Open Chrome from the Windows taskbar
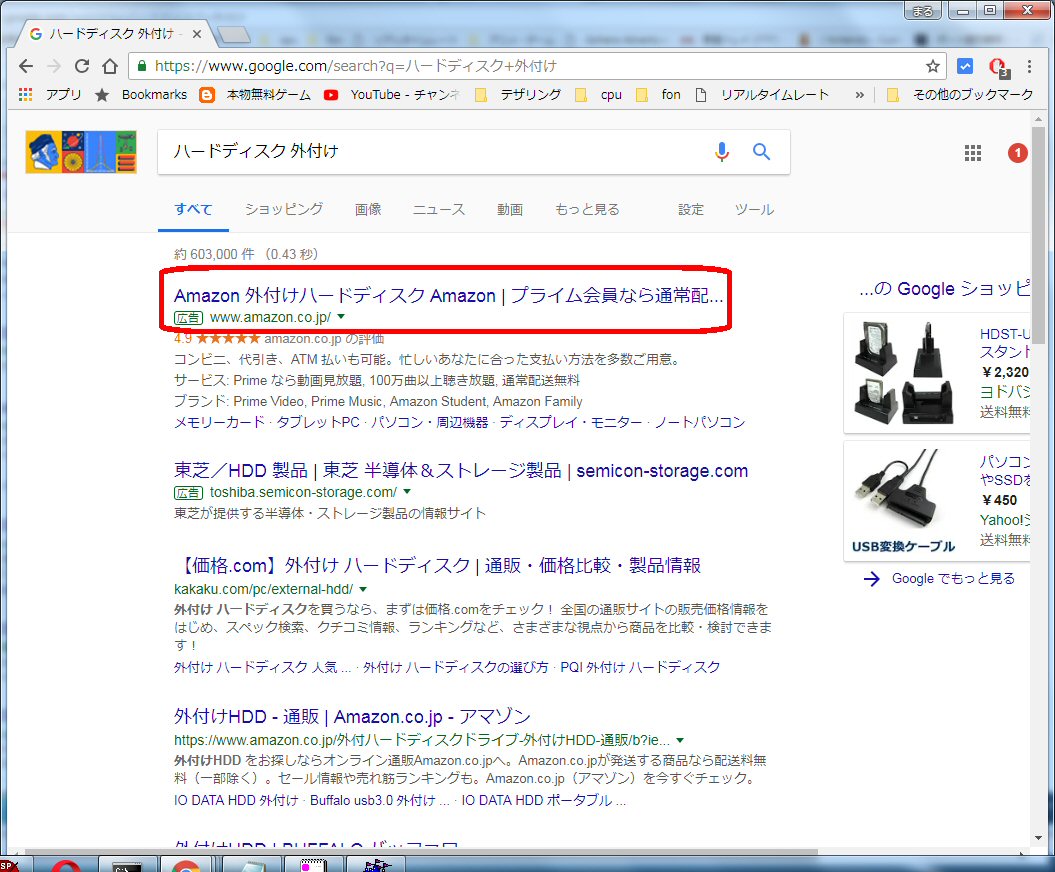Viewport: 1055px width, 872px height. pyautogui.click(x=186, y=865)
